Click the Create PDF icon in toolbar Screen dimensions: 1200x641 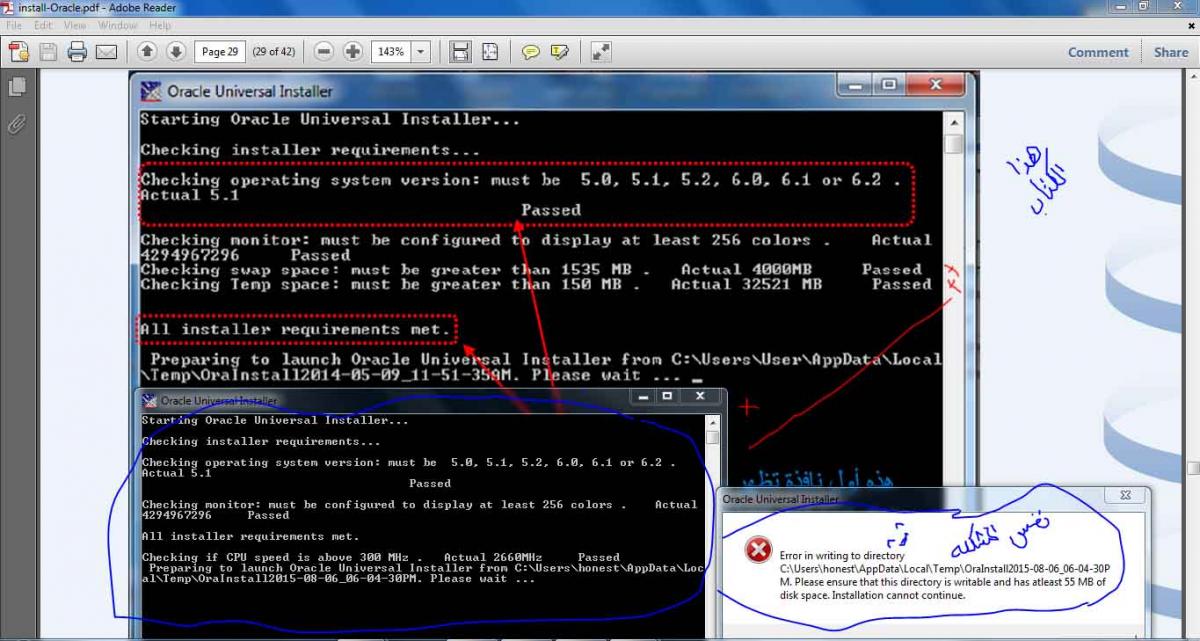[19, 52]
